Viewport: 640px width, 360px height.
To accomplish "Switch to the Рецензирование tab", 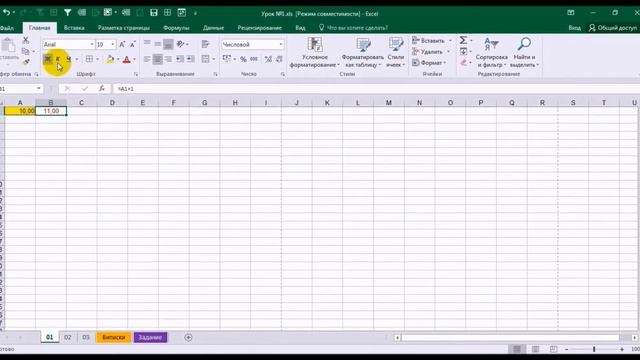I will [260, 28].
